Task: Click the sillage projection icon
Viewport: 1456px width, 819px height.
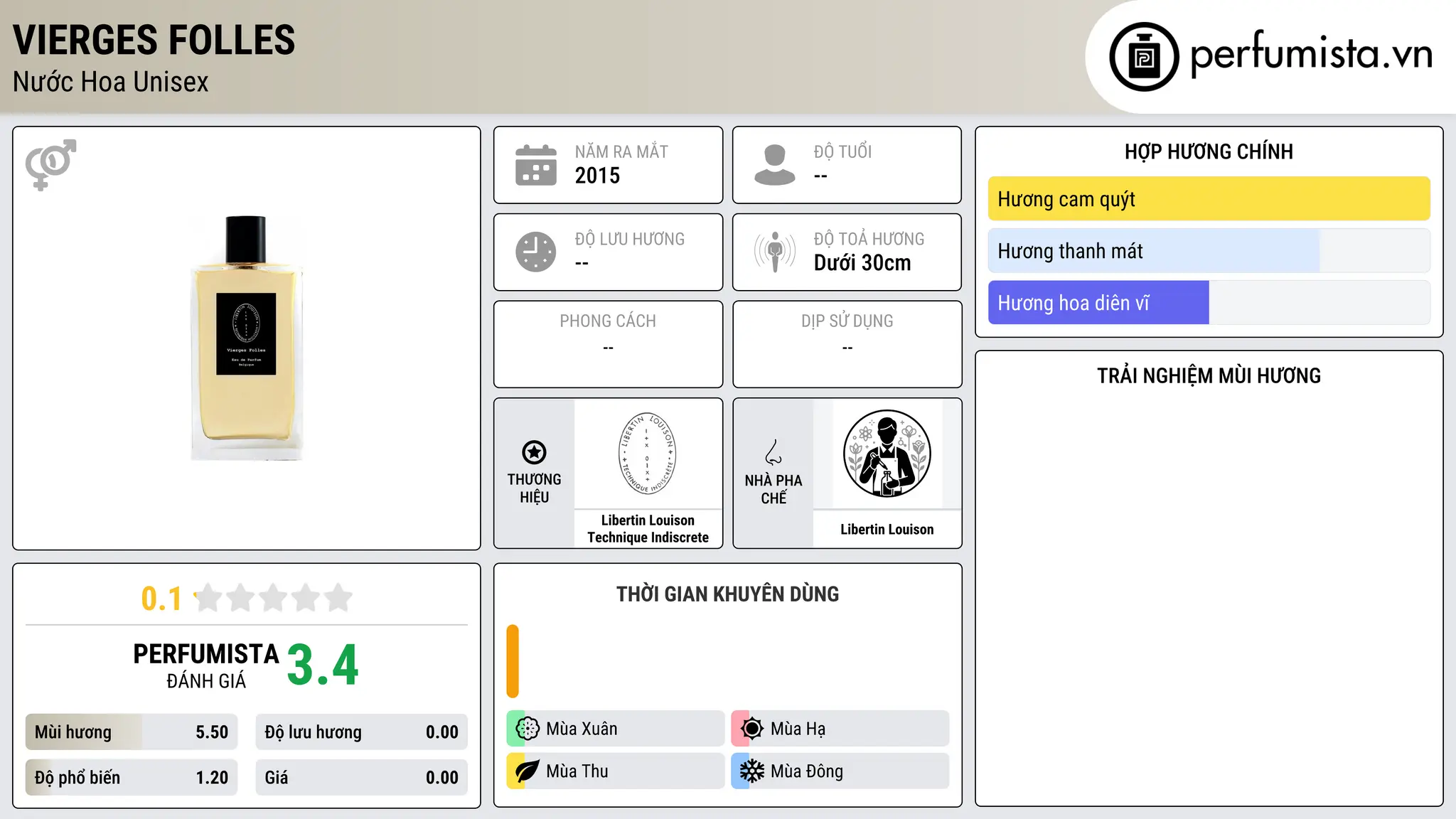Action: coord(775,252)
